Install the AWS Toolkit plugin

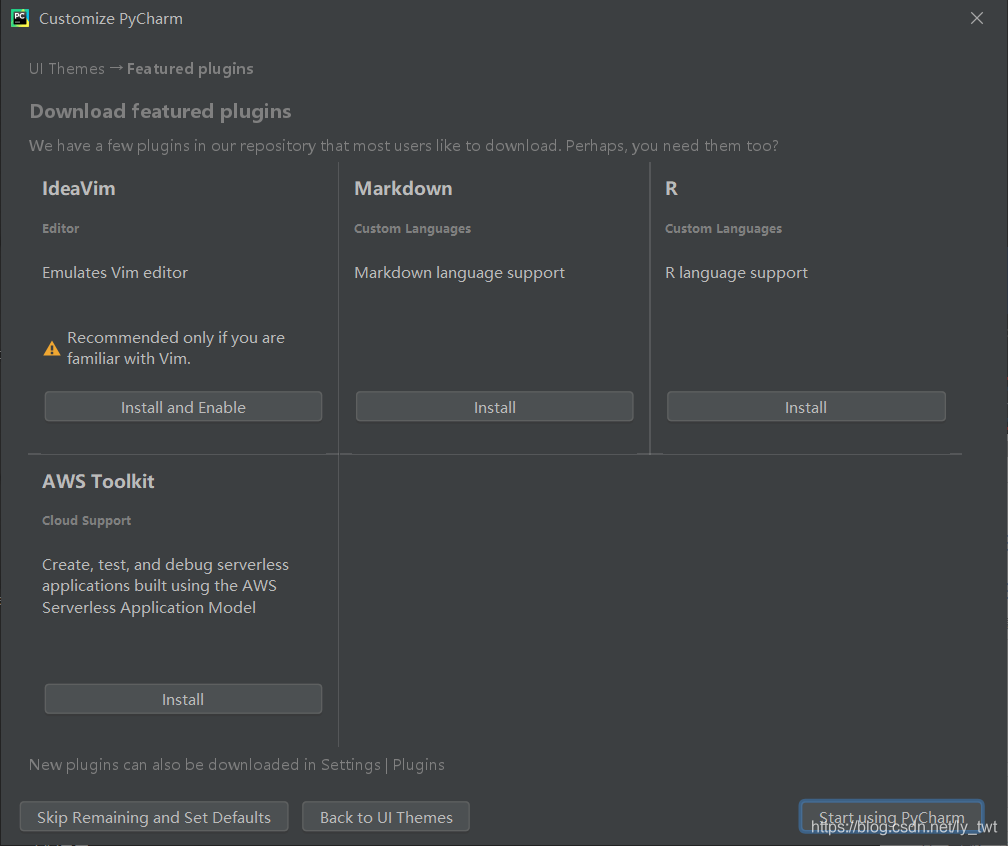click(x=183, y=699)
